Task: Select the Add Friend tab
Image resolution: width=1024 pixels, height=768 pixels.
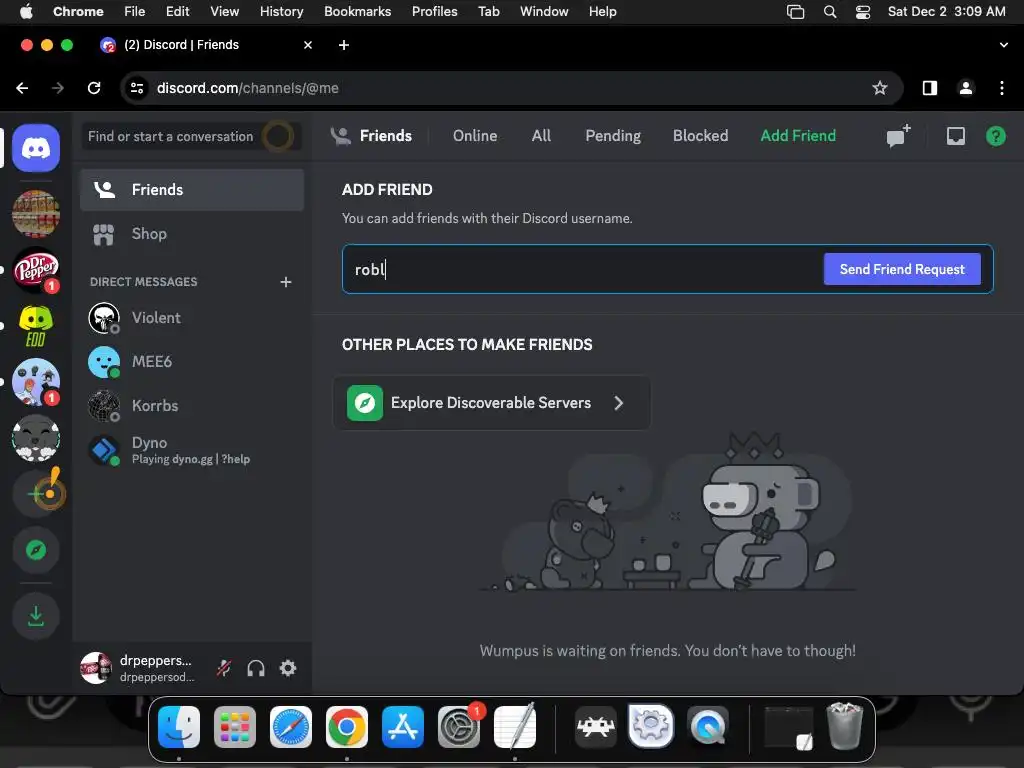Action: pos(798,136)
